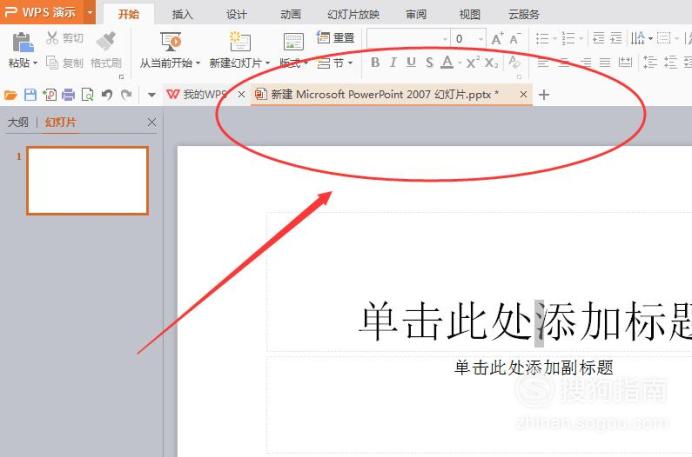This screenshot has height=457, width=692.
Task: Center align text
Action: [x=564, y=63]
